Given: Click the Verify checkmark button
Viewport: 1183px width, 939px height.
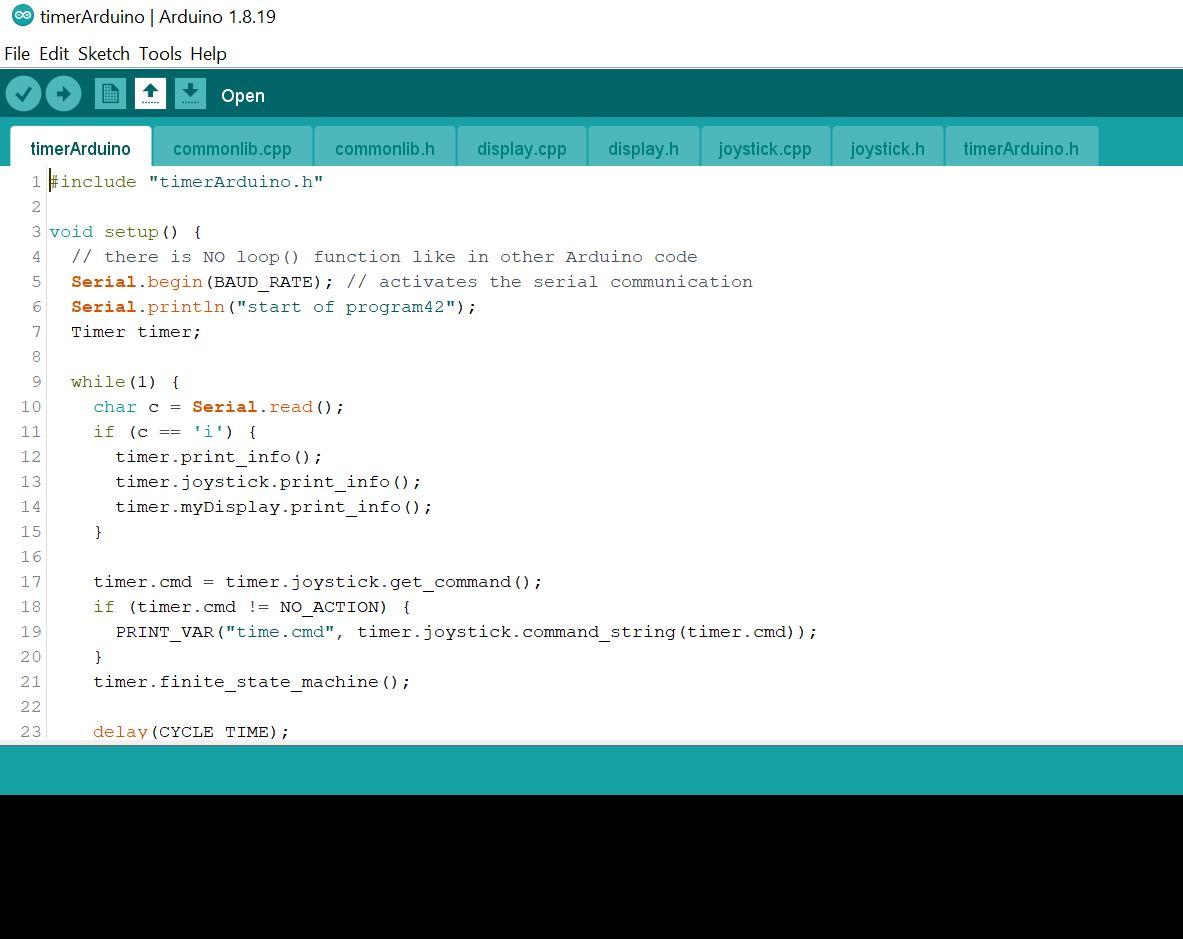Looking at the screenshot, I should tap(23, 93).
